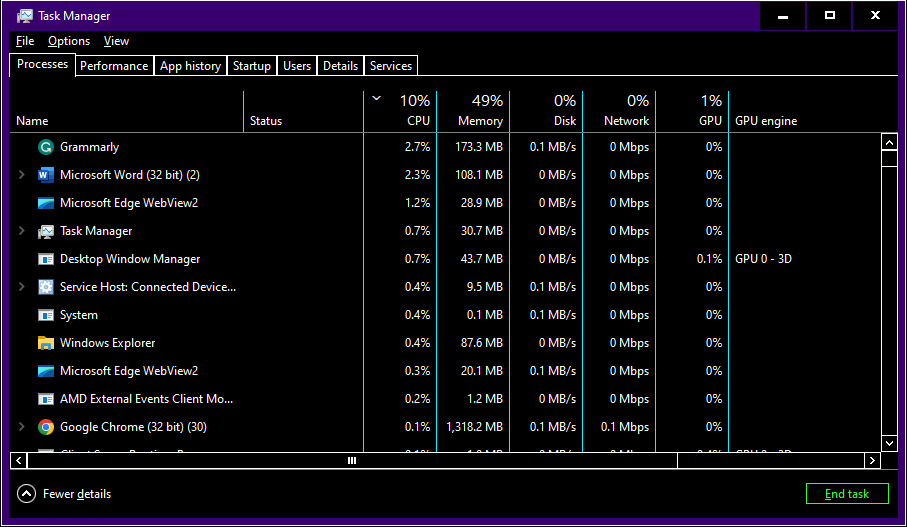This screenshot has height=527, width=907.
Task: Sort processes by Name column header
Action: 127,112
